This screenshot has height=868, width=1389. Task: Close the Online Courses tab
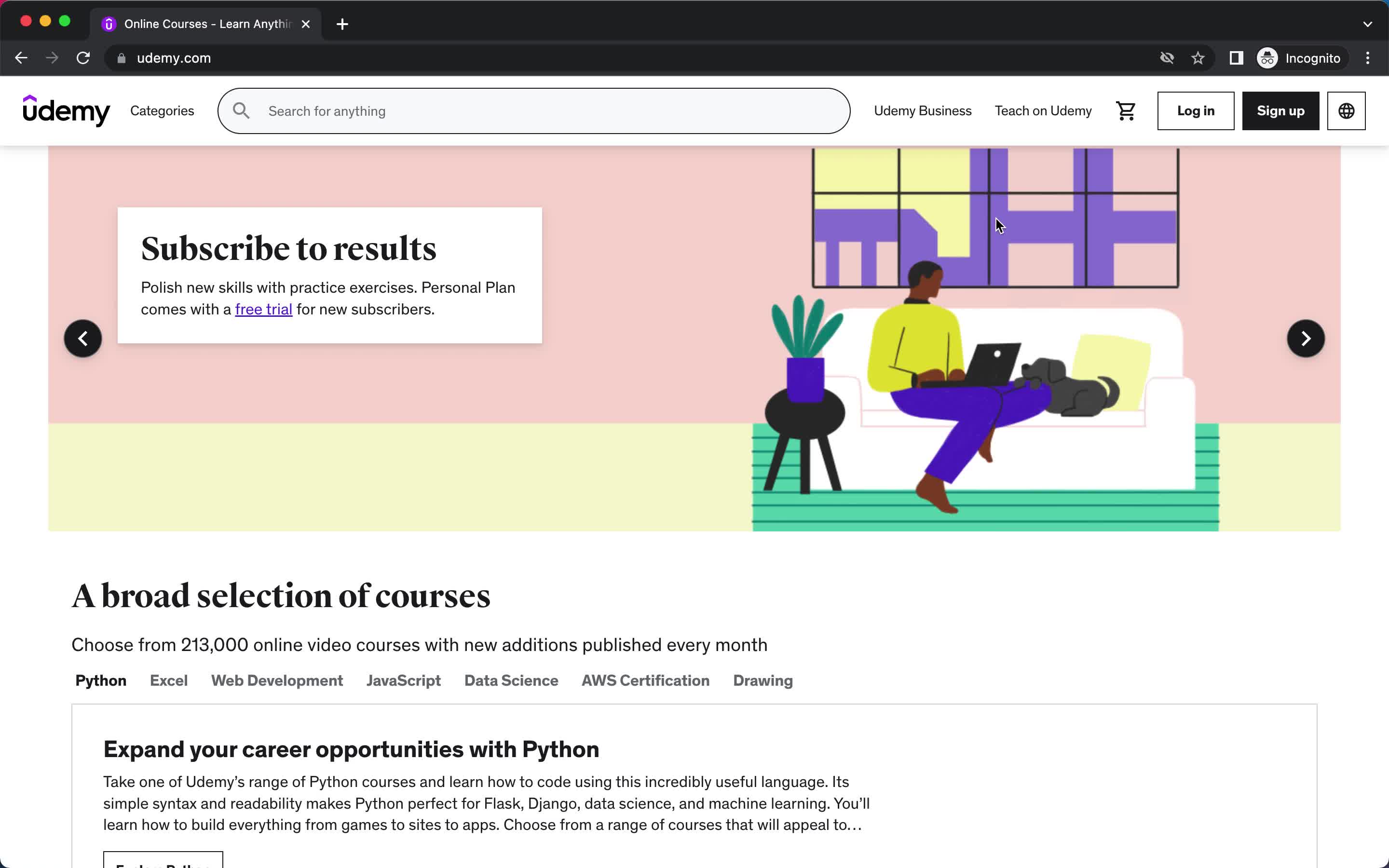306,24
